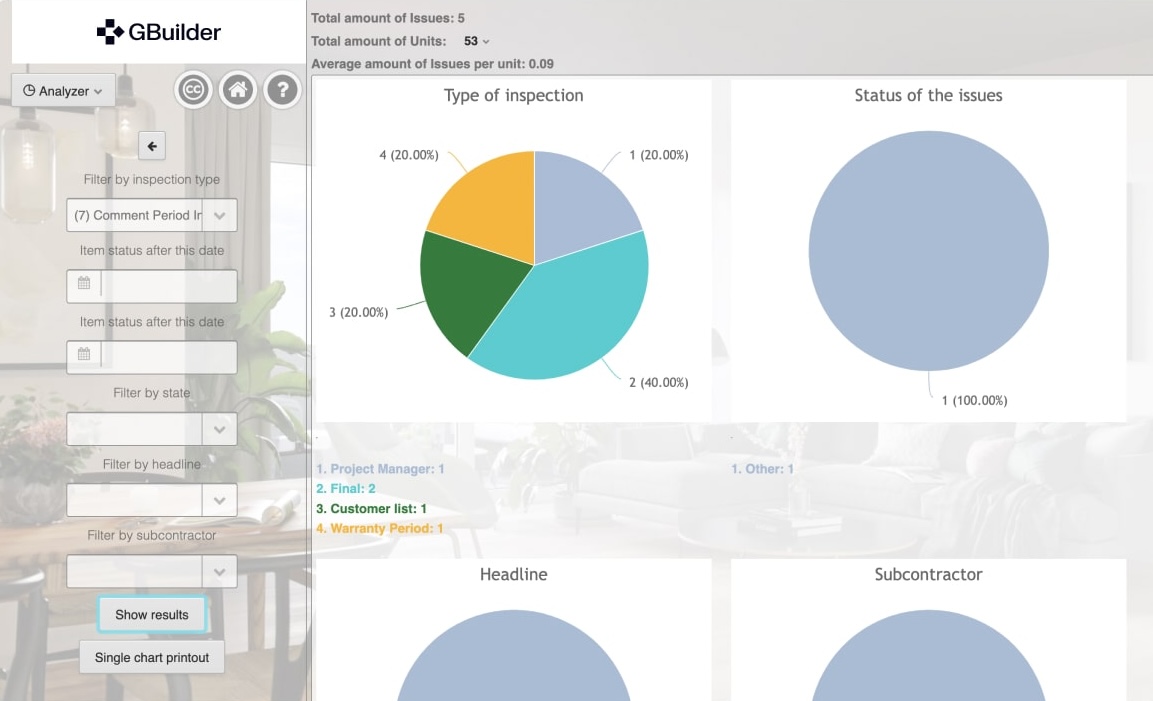Click calendar icon of second date field
Screen dimensions: 1153x701
tap(84, 355)
